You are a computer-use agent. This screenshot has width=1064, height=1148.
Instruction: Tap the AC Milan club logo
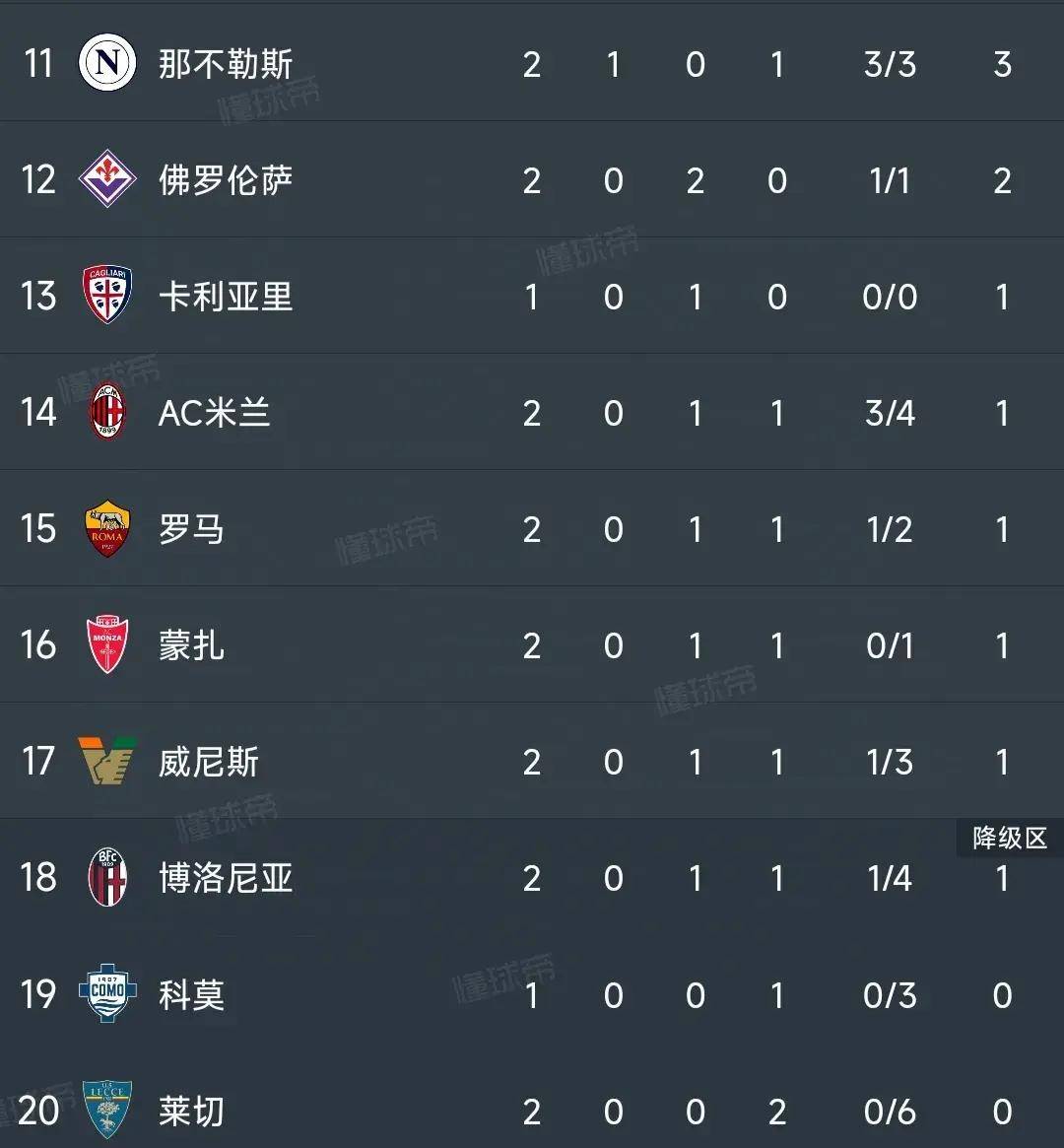click(x=107, y=412)
